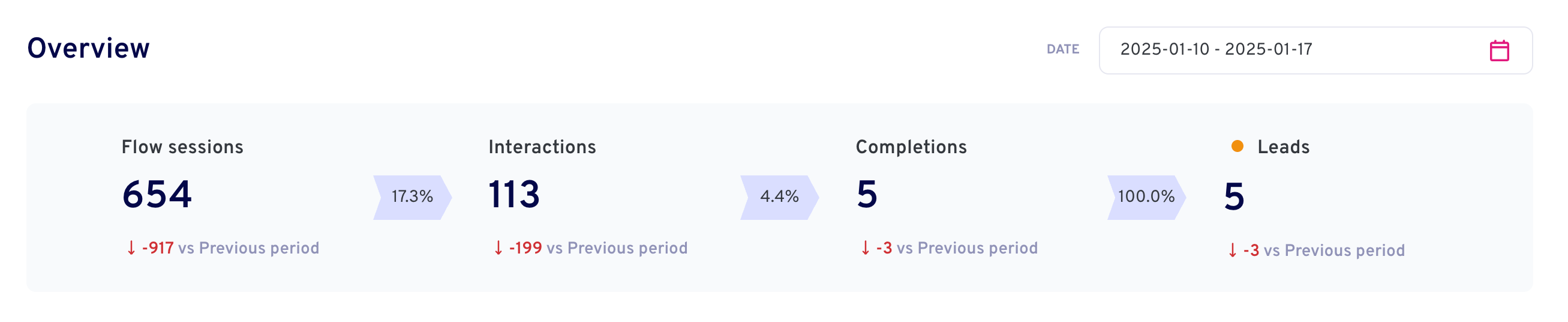Click the Interactions label
The image size is (1568, 322).
tap(542, 147)
